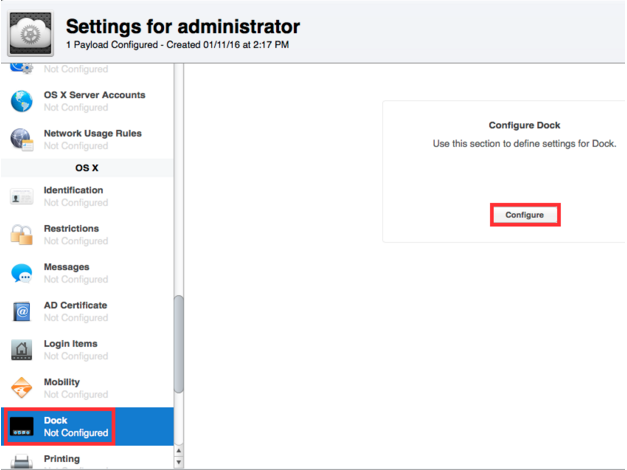
Task: Select the Messages payload label
Action: point(66,267)
